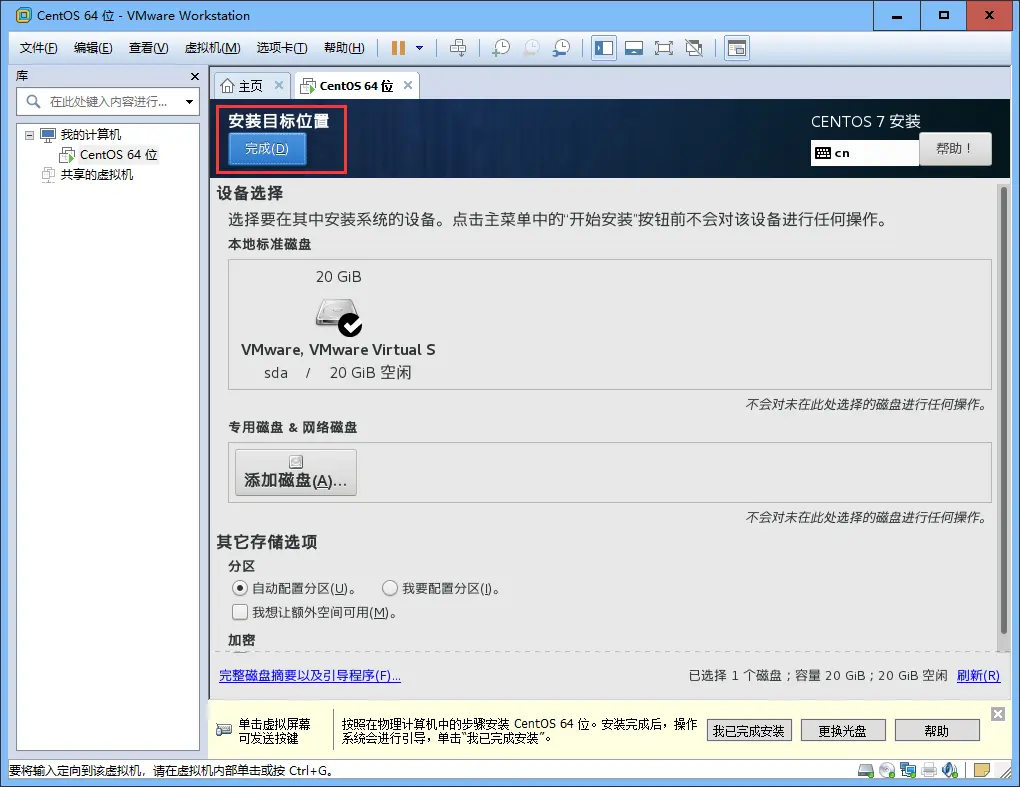
Task: Click the 帮助！ button in installer header
Action: pyautogui.click(x=955, y=149)
